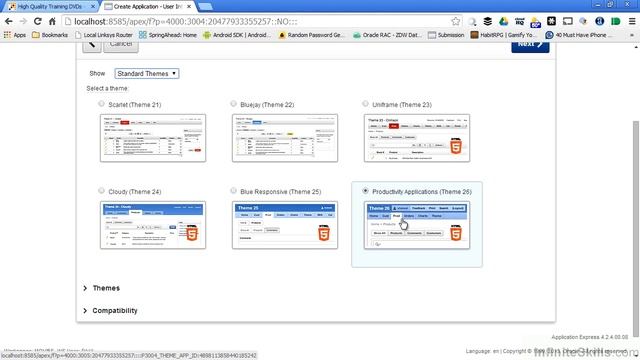Image resolution: width=640 pixels, height=360 pixels.
Task: Open the SpringAhead: Home bookmark
Action: (x=168, y=35)
